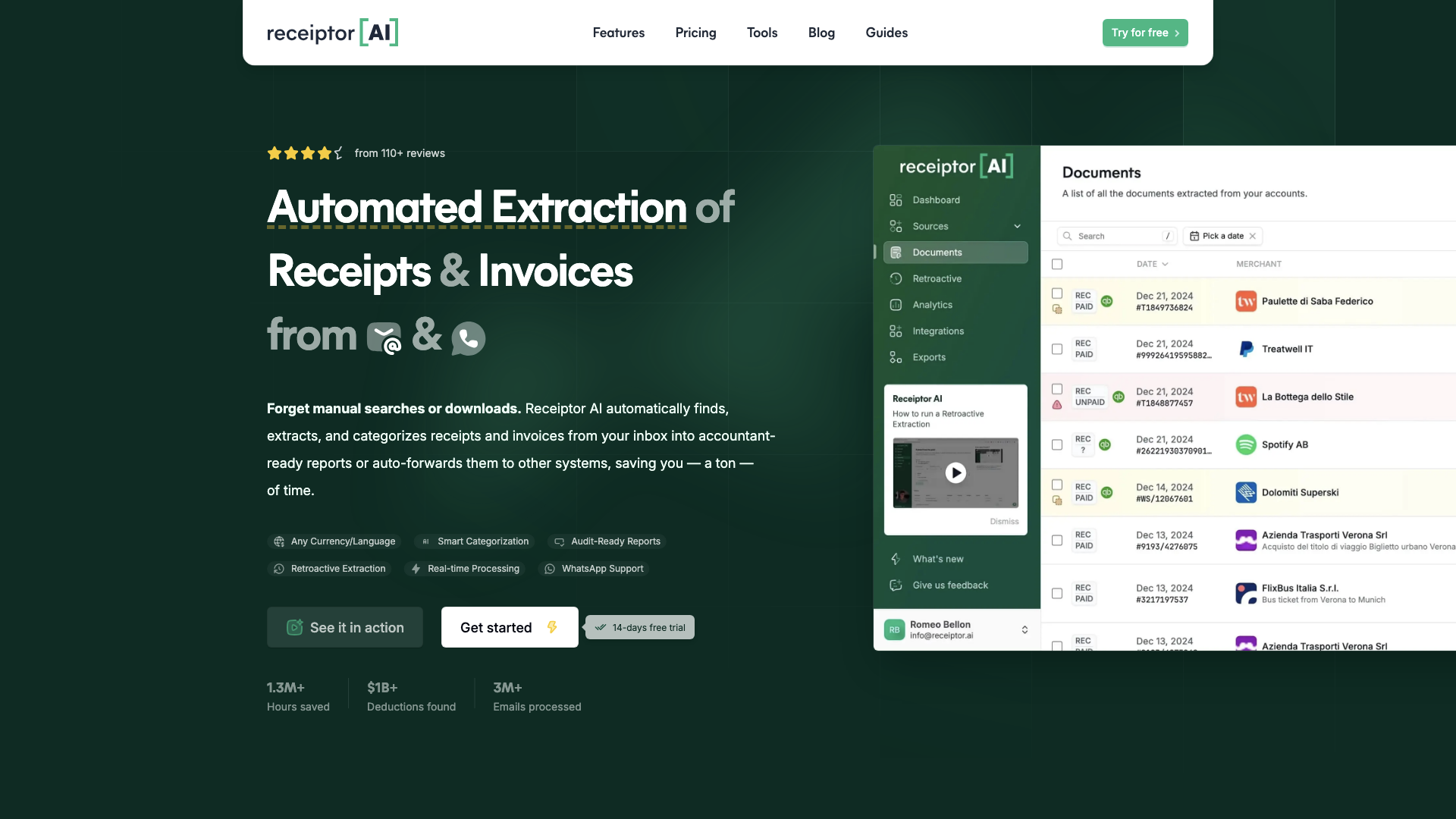
Task: Toggle the Treatwell IT document checkbox
Action: pos(1057,348)
